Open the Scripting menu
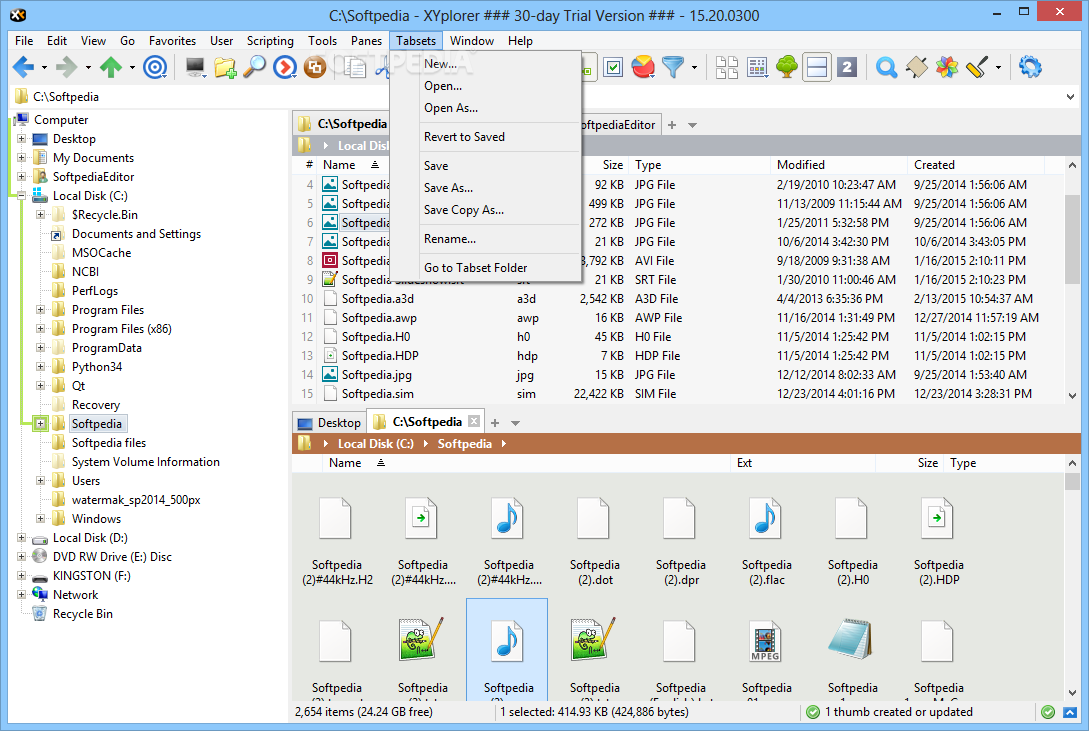Image resolution: width=1089 pixels, height=731 pixels. tap(270, 41)
